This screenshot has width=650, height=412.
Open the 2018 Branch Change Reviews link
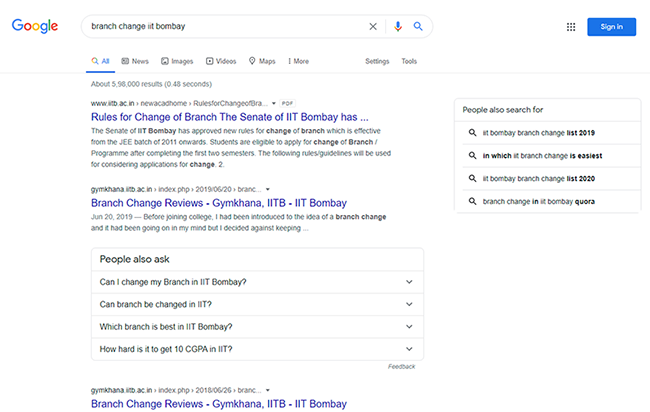tap(219, 404)
